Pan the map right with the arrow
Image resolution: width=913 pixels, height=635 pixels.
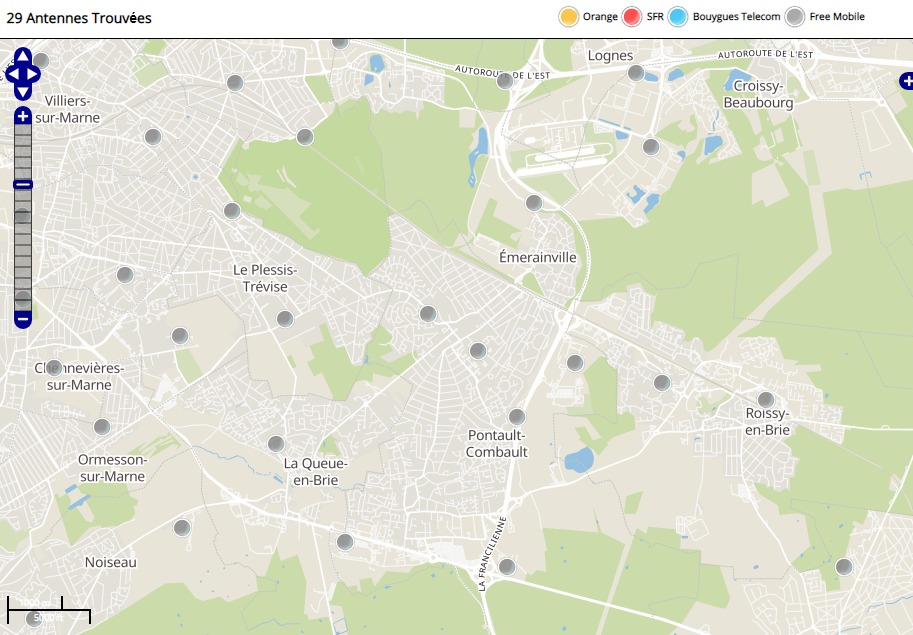coord(35,74)
